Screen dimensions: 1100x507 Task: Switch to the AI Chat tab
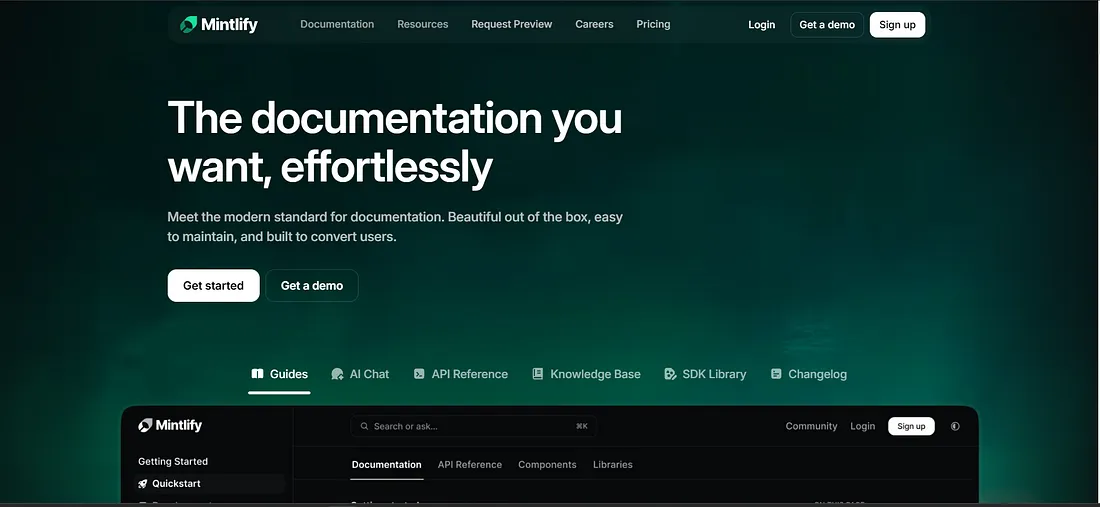coord(360,374)
